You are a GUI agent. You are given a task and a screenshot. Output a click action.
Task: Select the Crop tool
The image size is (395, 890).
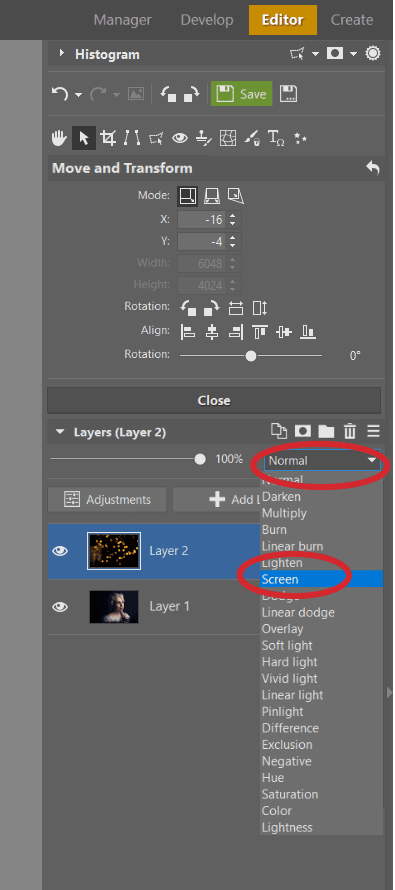(108, 138)
